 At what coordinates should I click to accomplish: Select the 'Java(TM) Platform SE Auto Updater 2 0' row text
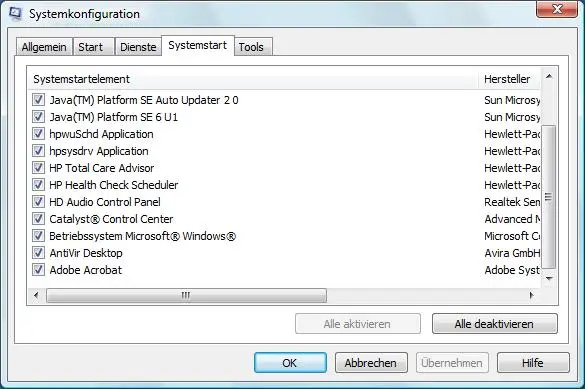point(144,100)
